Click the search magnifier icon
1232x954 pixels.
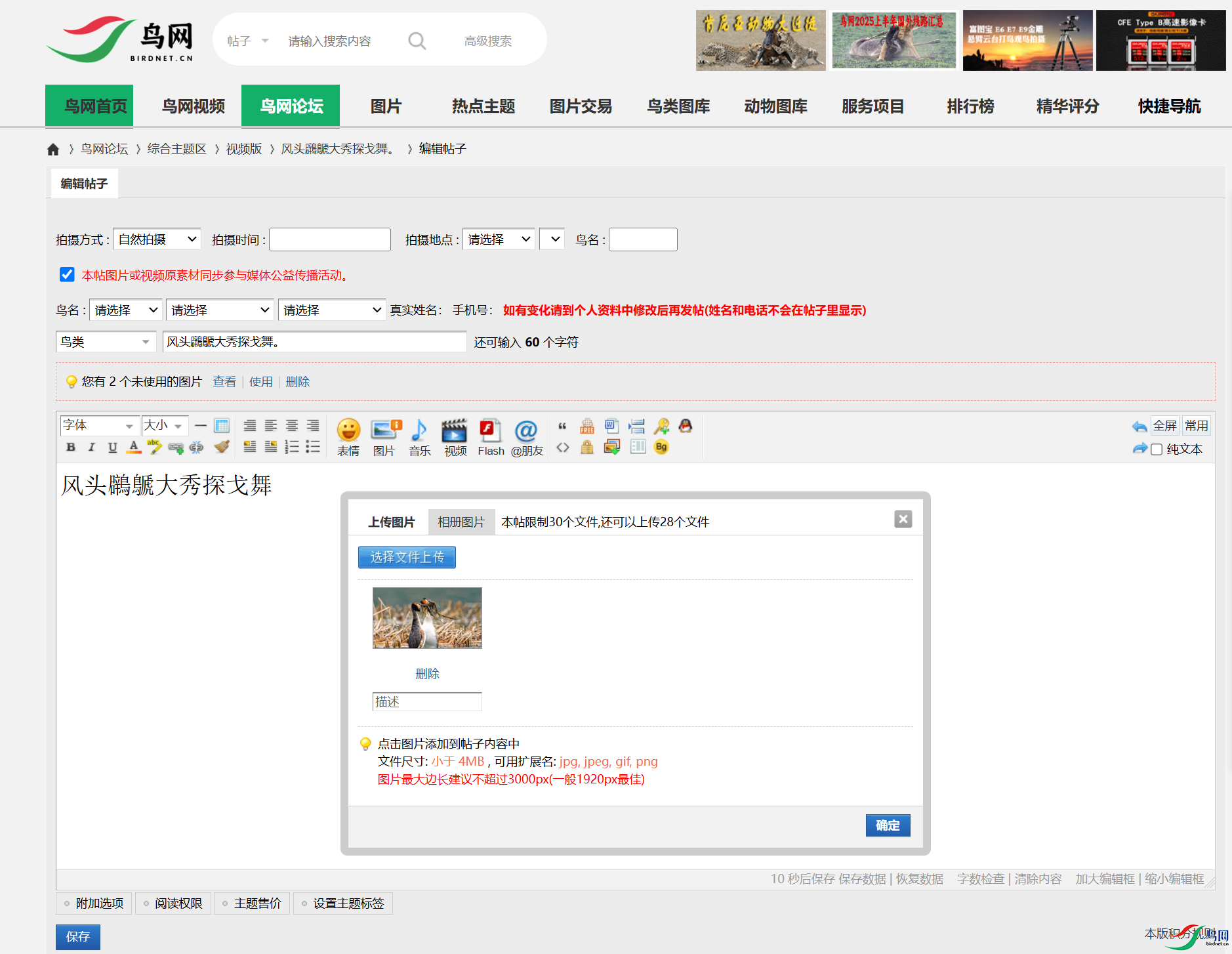[417, 41]
